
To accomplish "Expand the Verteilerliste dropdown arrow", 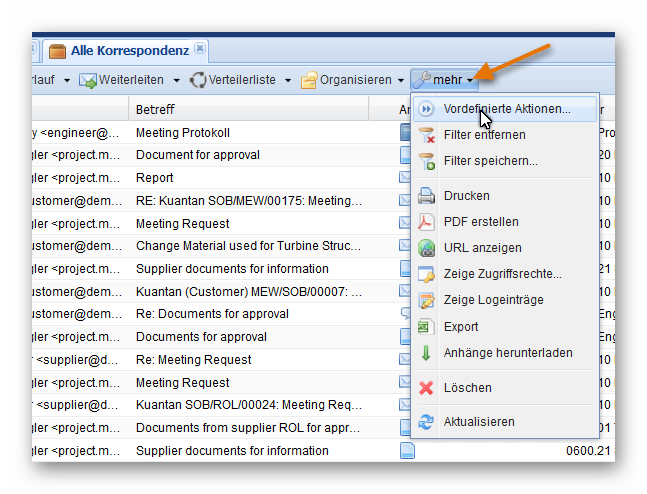I will tap(288, 80).
